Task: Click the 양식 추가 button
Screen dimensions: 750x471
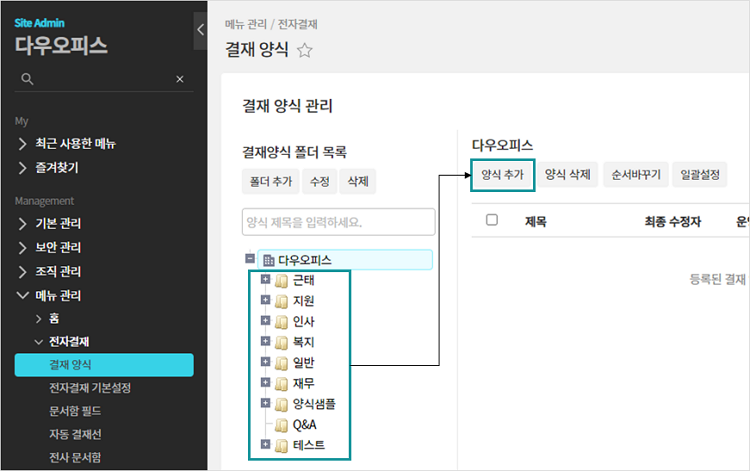Action: pos(503,175)
